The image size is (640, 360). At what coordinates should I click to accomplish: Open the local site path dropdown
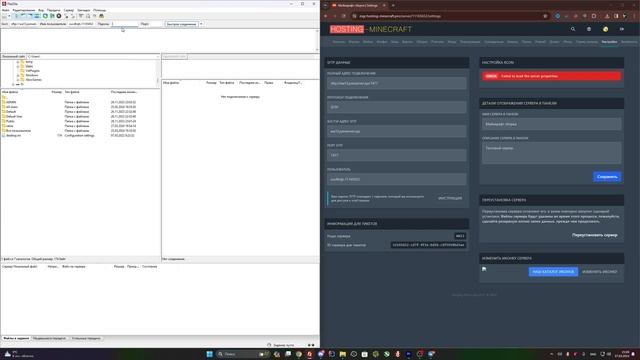click(158, 56)
